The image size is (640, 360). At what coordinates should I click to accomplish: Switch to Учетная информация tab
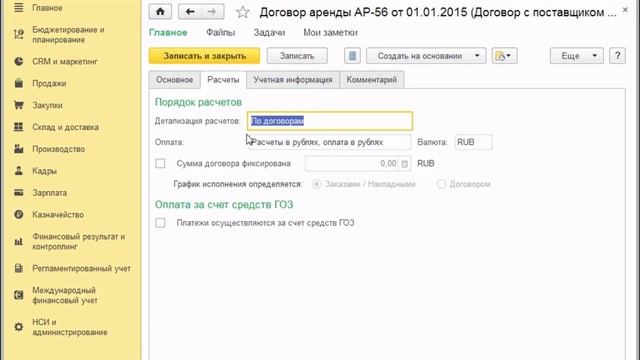click(x=293, y=80)
